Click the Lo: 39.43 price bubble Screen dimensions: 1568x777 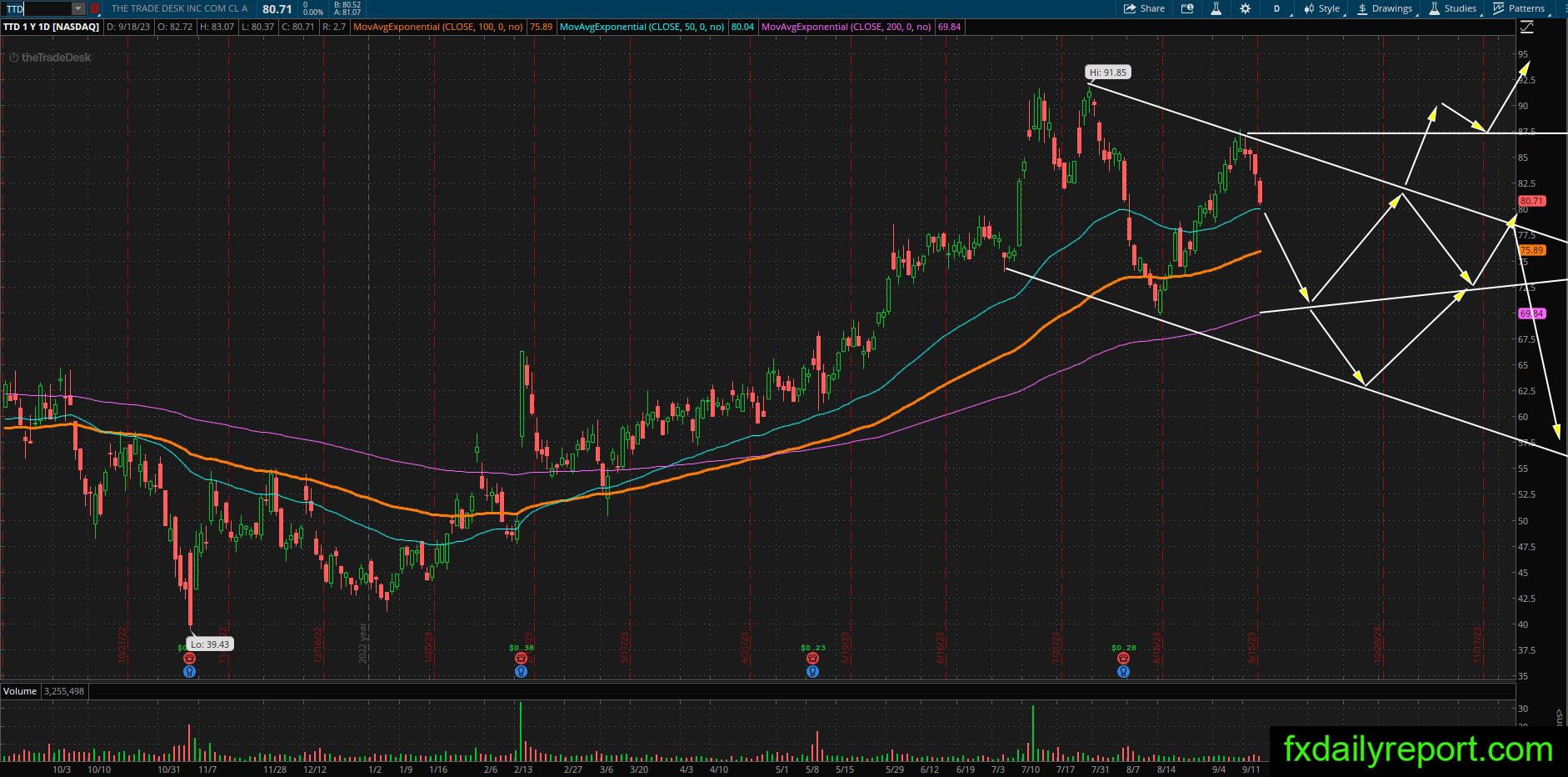(210, 644)
